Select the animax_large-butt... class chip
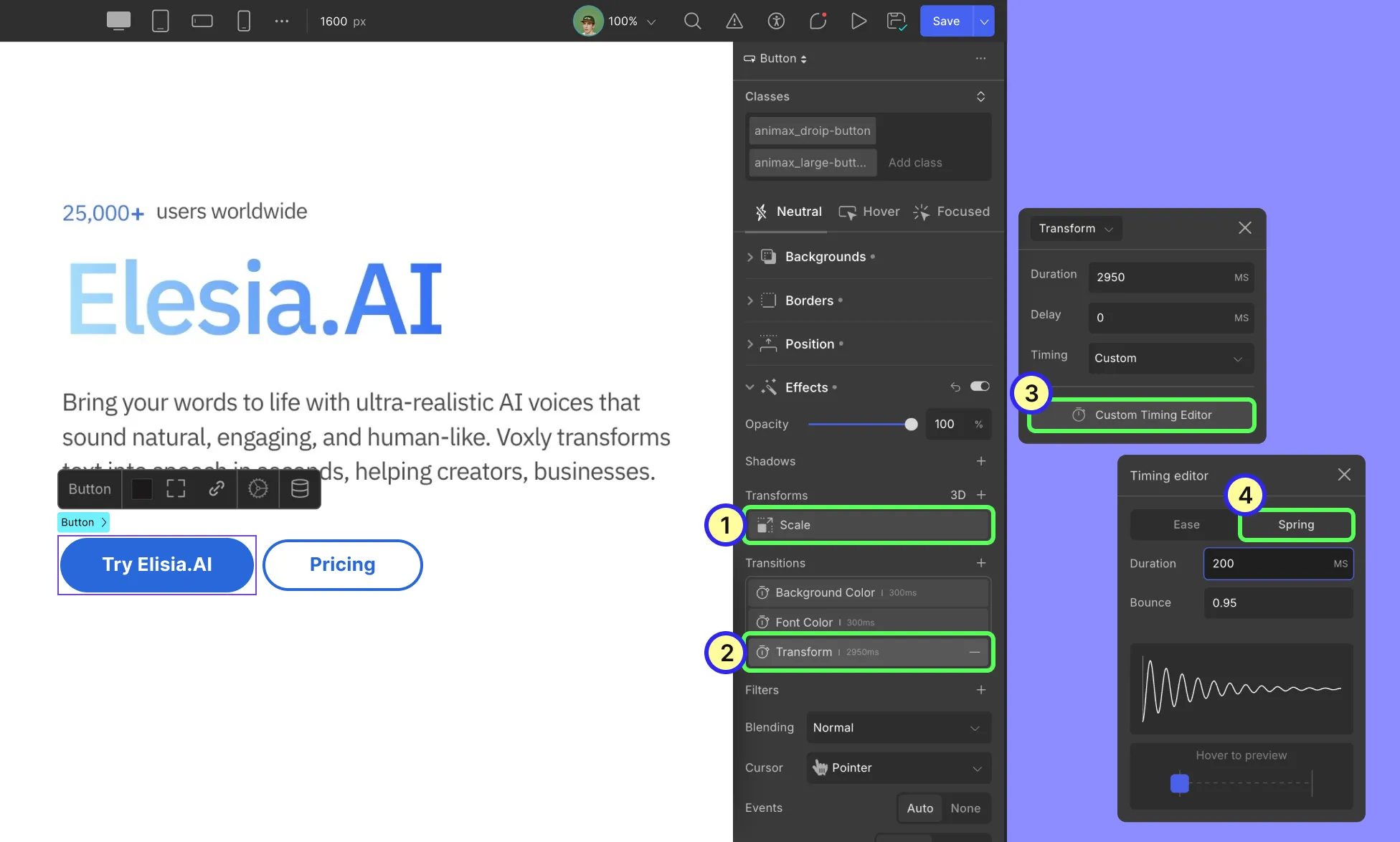Image resolution: width=1400 pixels, height=842 pixels. coord(812,162)
